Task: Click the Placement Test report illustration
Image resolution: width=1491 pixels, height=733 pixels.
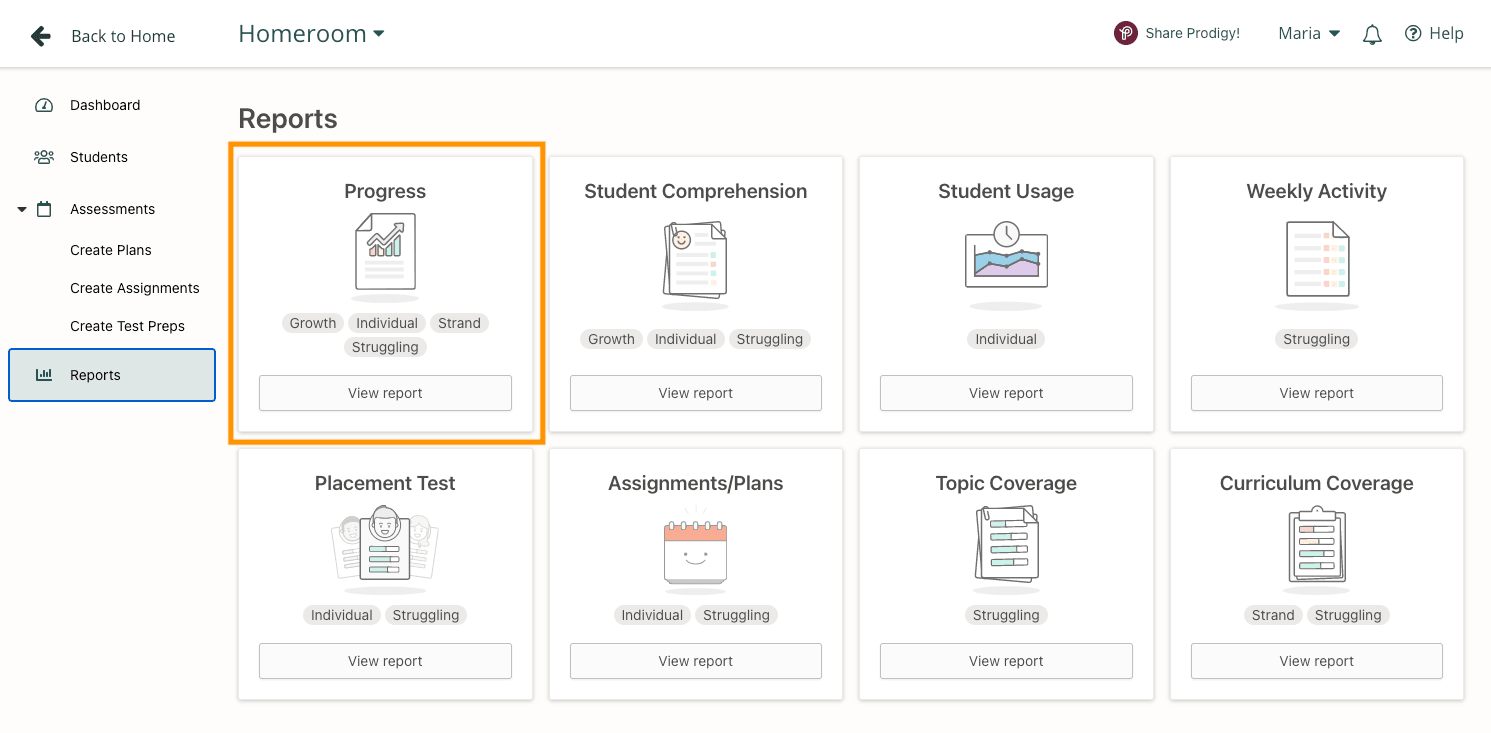Action: [x=385, y=545]
